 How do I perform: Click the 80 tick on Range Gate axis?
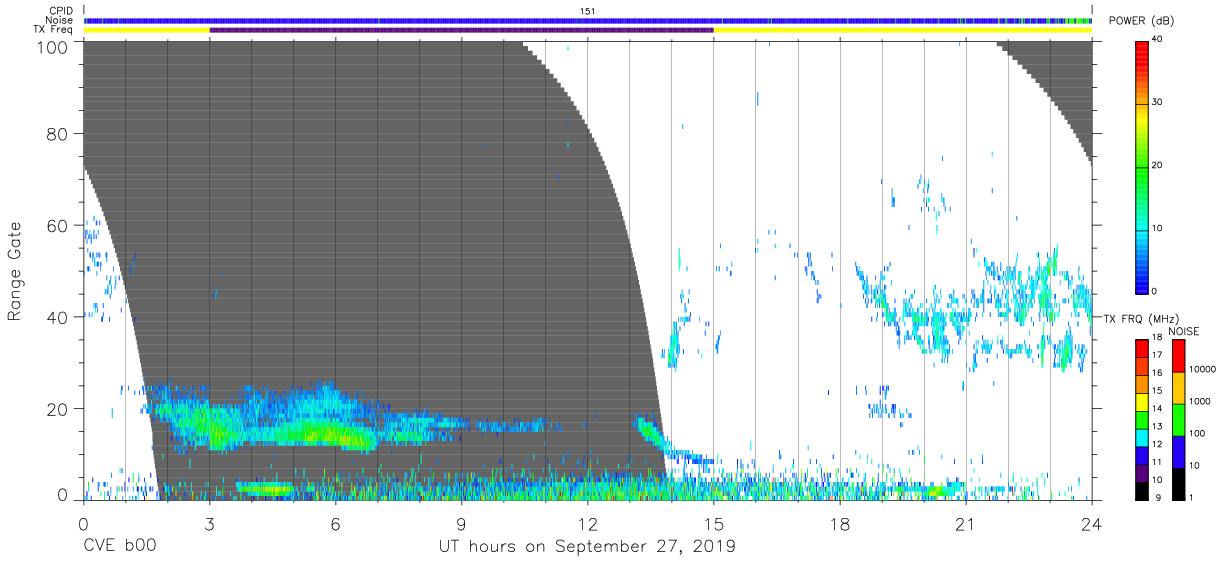click(x=59, y=134)
